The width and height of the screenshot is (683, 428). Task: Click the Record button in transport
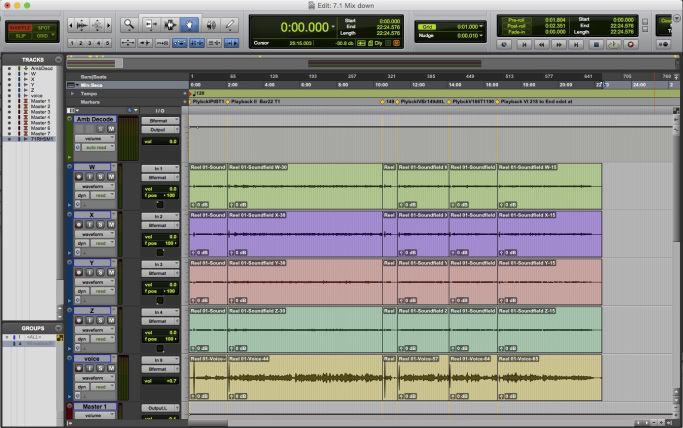point(631,44)
